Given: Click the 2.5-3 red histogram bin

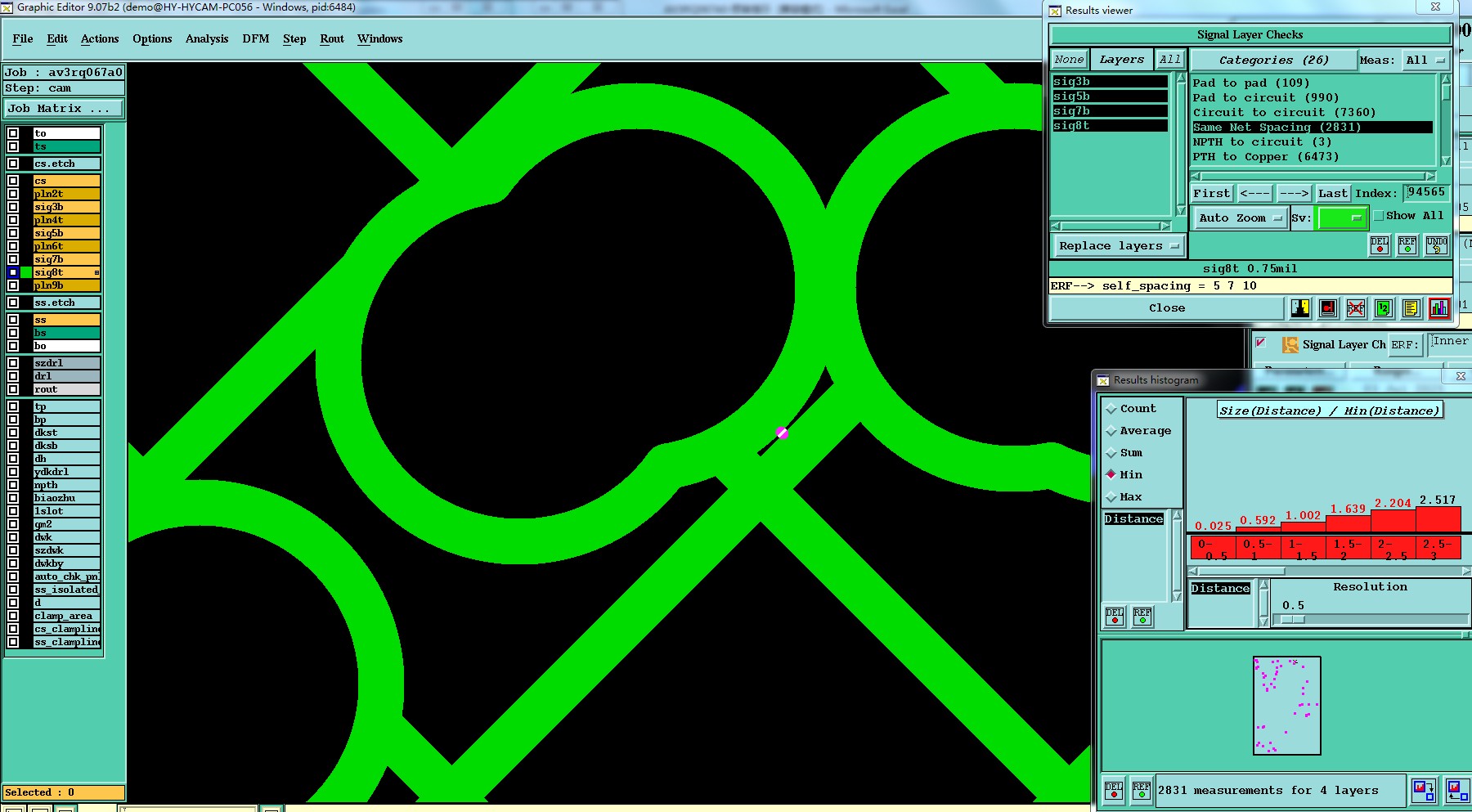Looking at the screenshot, I should pos(1438,549).
